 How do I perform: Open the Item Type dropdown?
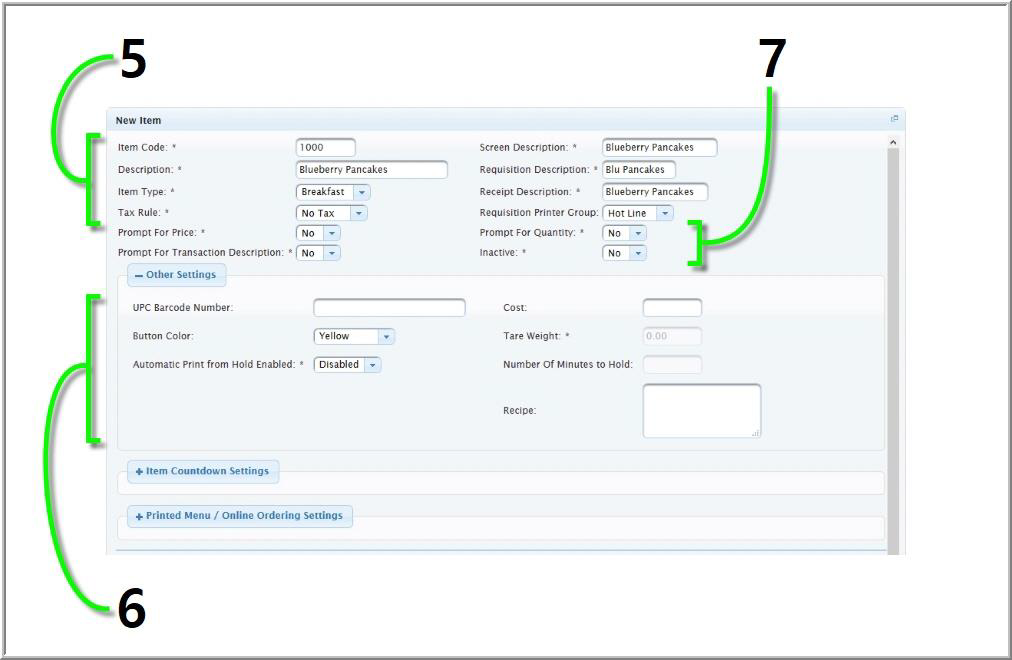tap(361, 192)
